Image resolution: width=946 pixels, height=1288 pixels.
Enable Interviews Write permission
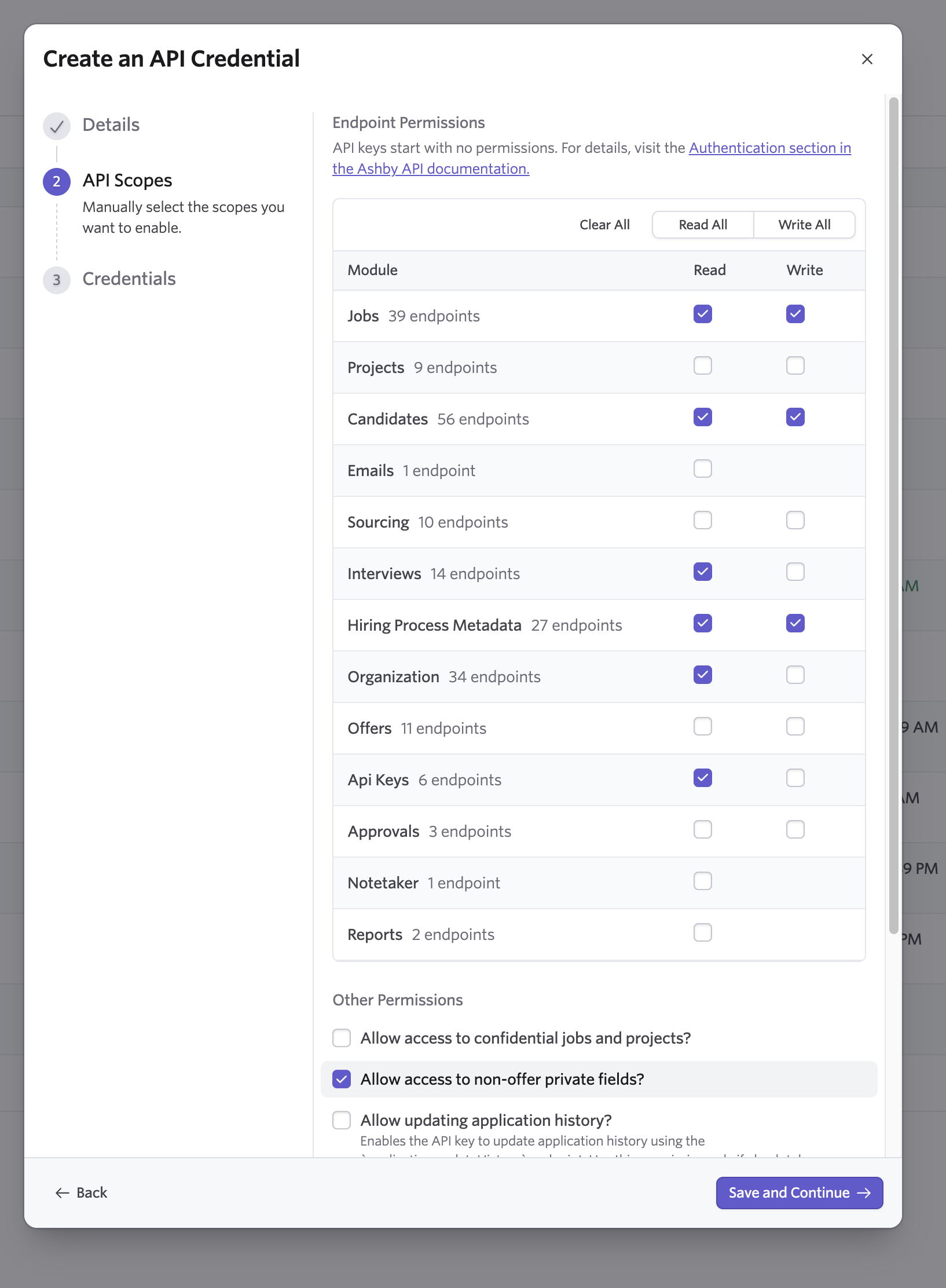(x=795, y=572)
